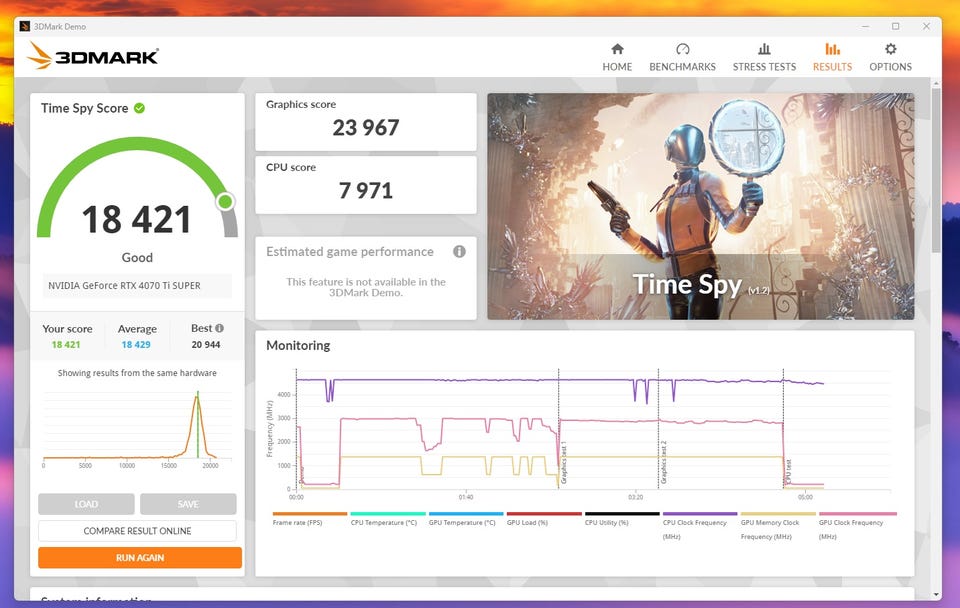The image size is (960, 608).
Task: Click the NVIDIA GeForce RTX 4070 Ti SUPER label
Action: coord(124,285)
